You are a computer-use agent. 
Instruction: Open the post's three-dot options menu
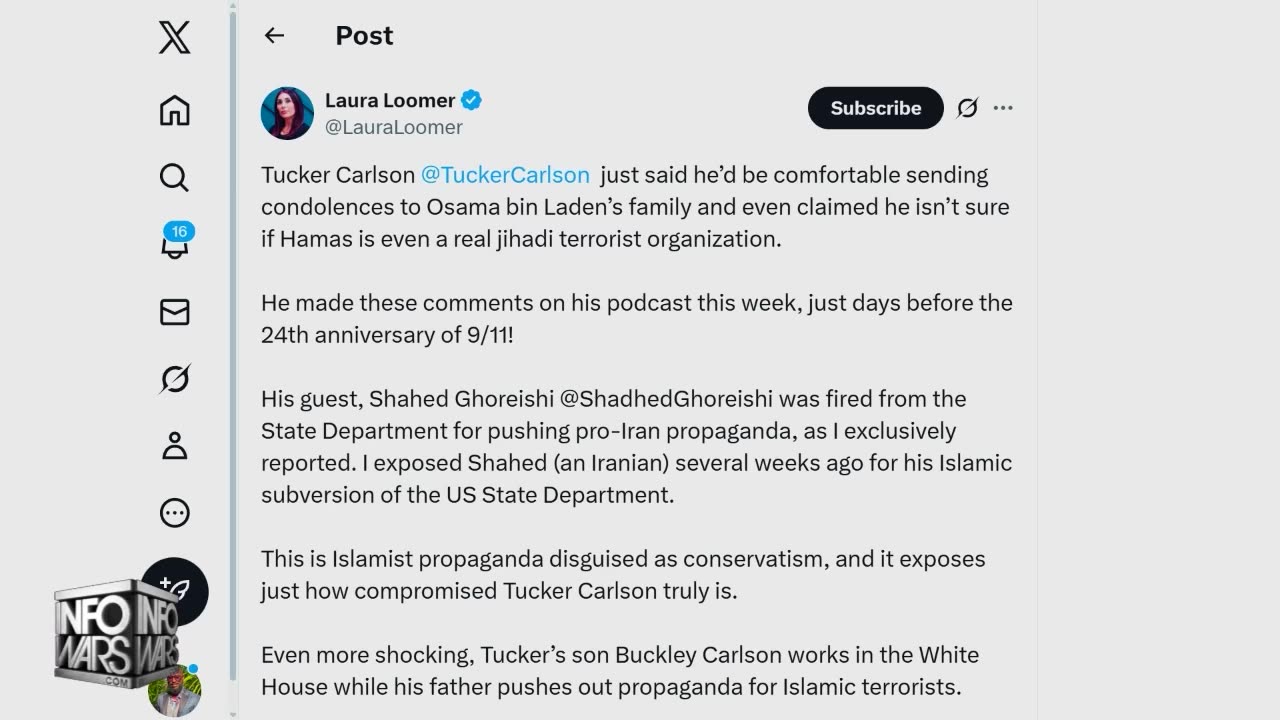tap(1003, 108)
